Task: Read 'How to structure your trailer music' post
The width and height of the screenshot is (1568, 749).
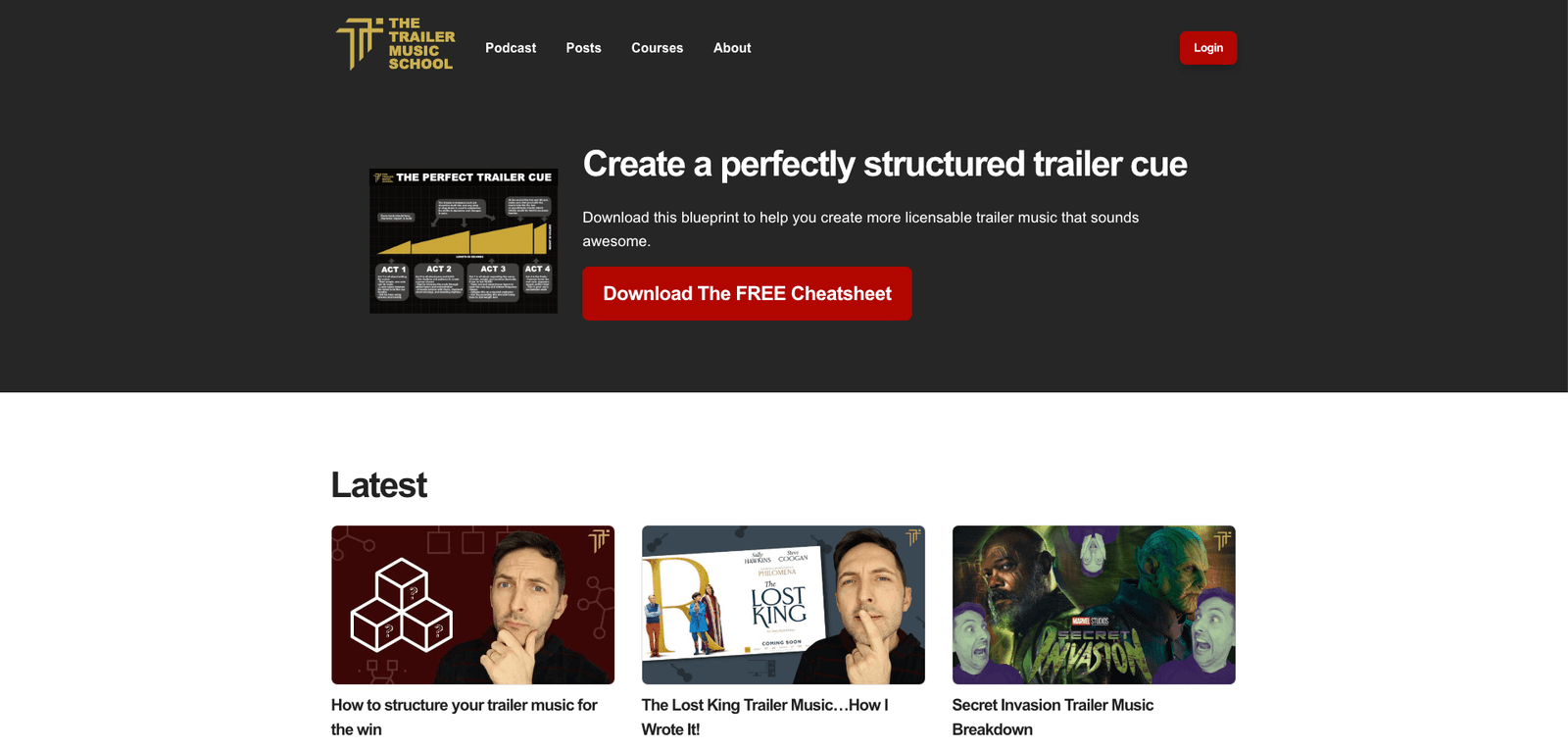Action: coord(465,717)
